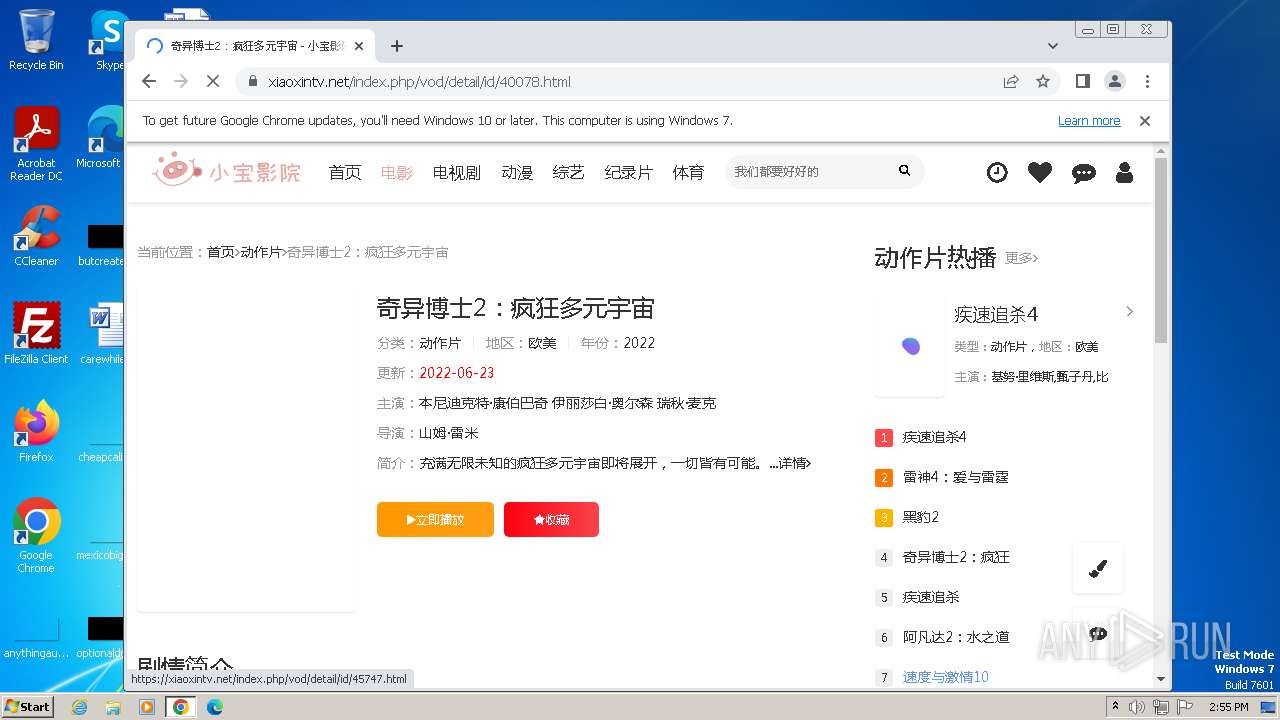The height and width of the screenshot is (720, 1280).
Task: Open Firefox desktop shortcut
Action: (x=36, y=432)
